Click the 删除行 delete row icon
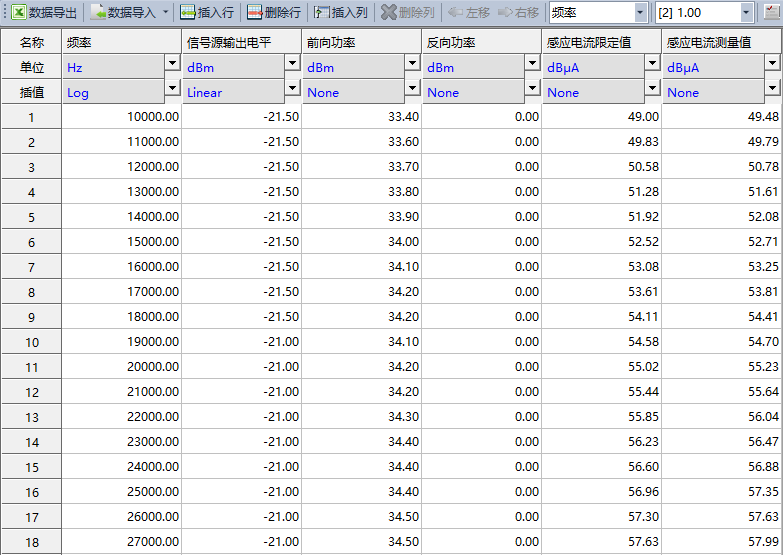This screenshot has height=555, width=783. click(x=254, y=13)
